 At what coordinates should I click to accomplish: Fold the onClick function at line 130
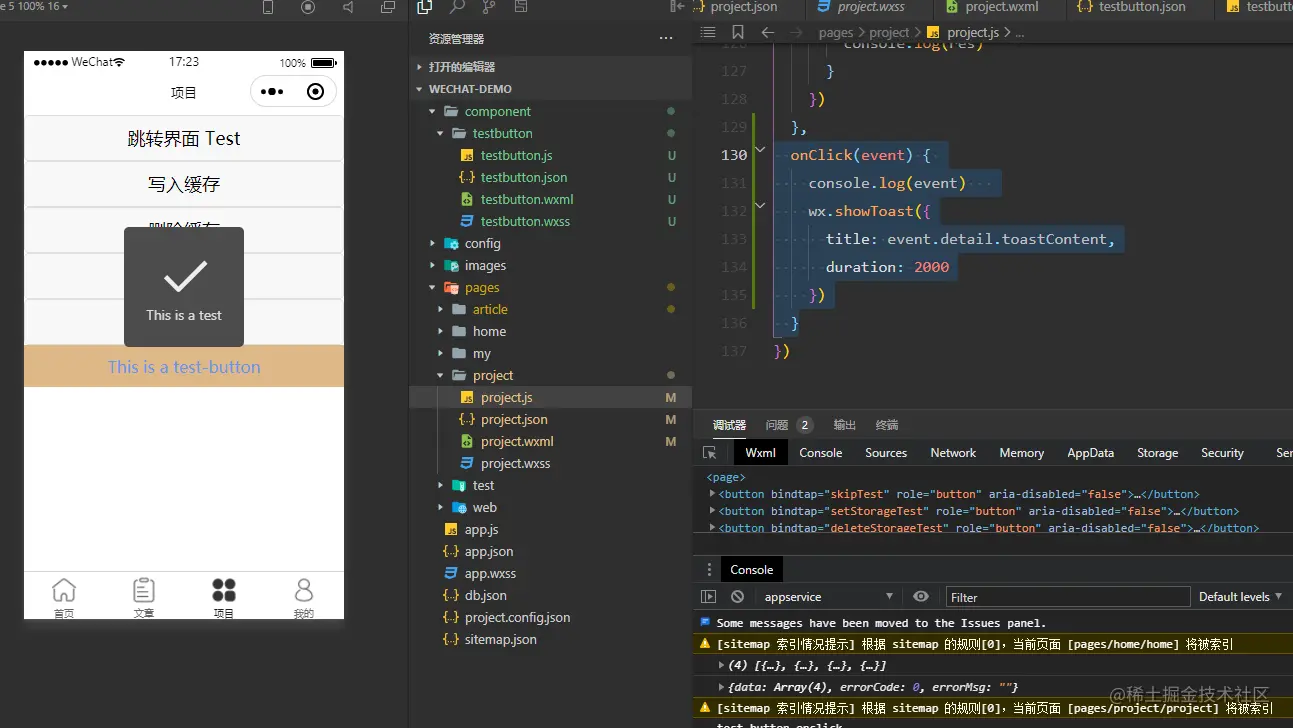(x=760, y=151)
